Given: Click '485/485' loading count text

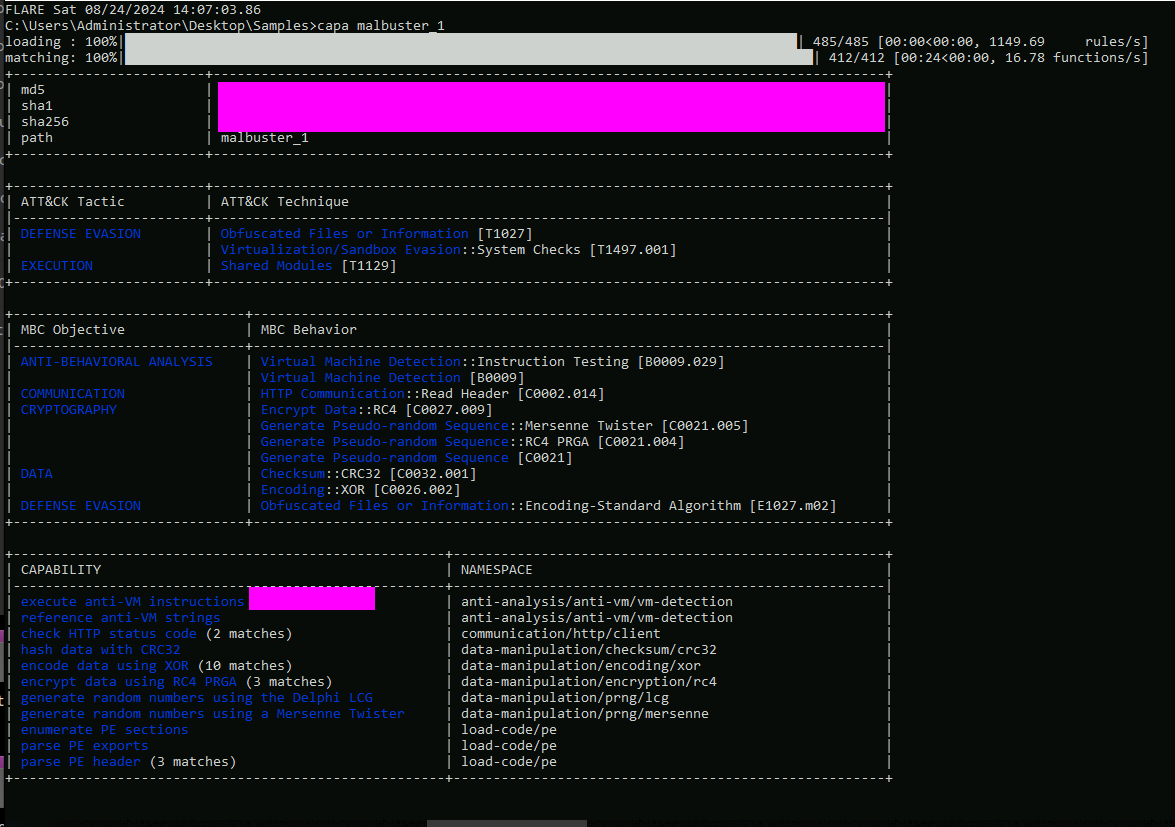Looking at the screenshot, I should tap(841, 42).
